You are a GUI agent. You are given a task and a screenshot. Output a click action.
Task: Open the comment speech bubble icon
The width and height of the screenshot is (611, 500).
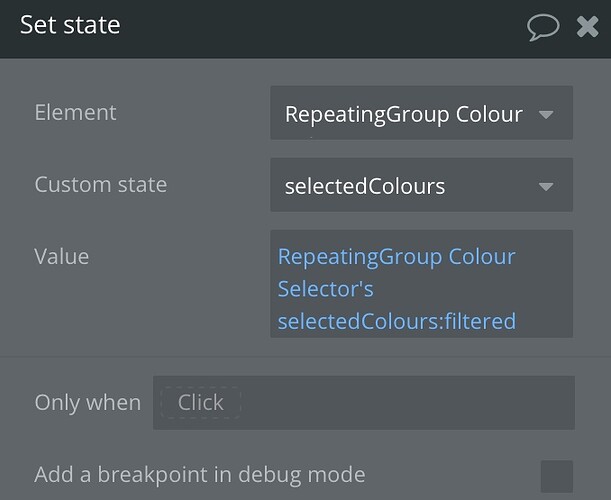click(x=543, y=26)
